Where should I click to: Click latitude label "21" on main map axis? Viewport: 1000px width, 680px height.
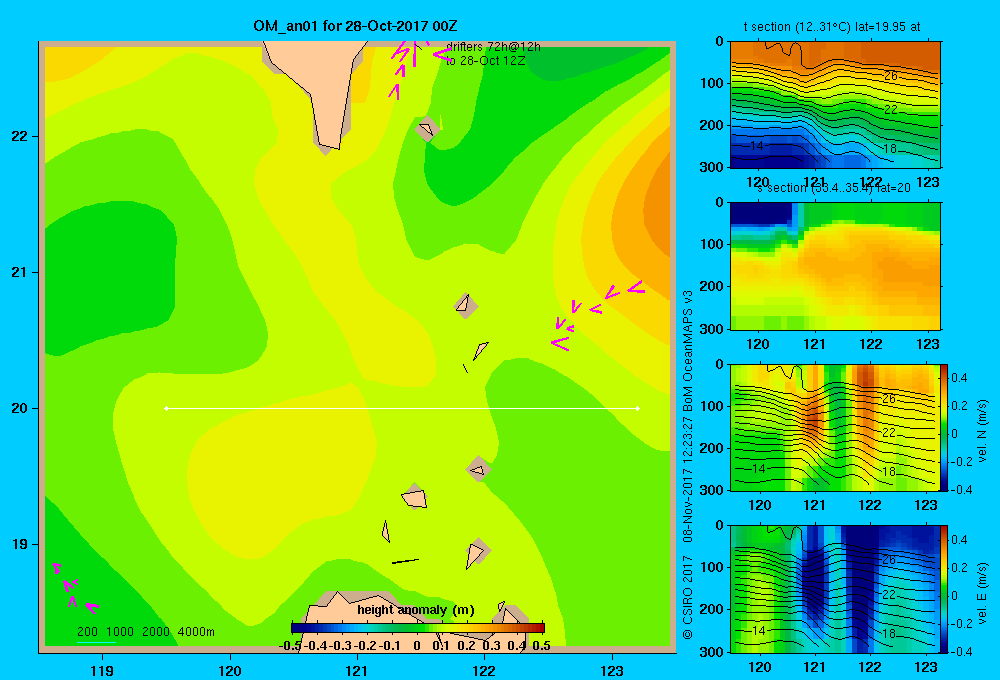pyautogui.click(x=20, y=272)
